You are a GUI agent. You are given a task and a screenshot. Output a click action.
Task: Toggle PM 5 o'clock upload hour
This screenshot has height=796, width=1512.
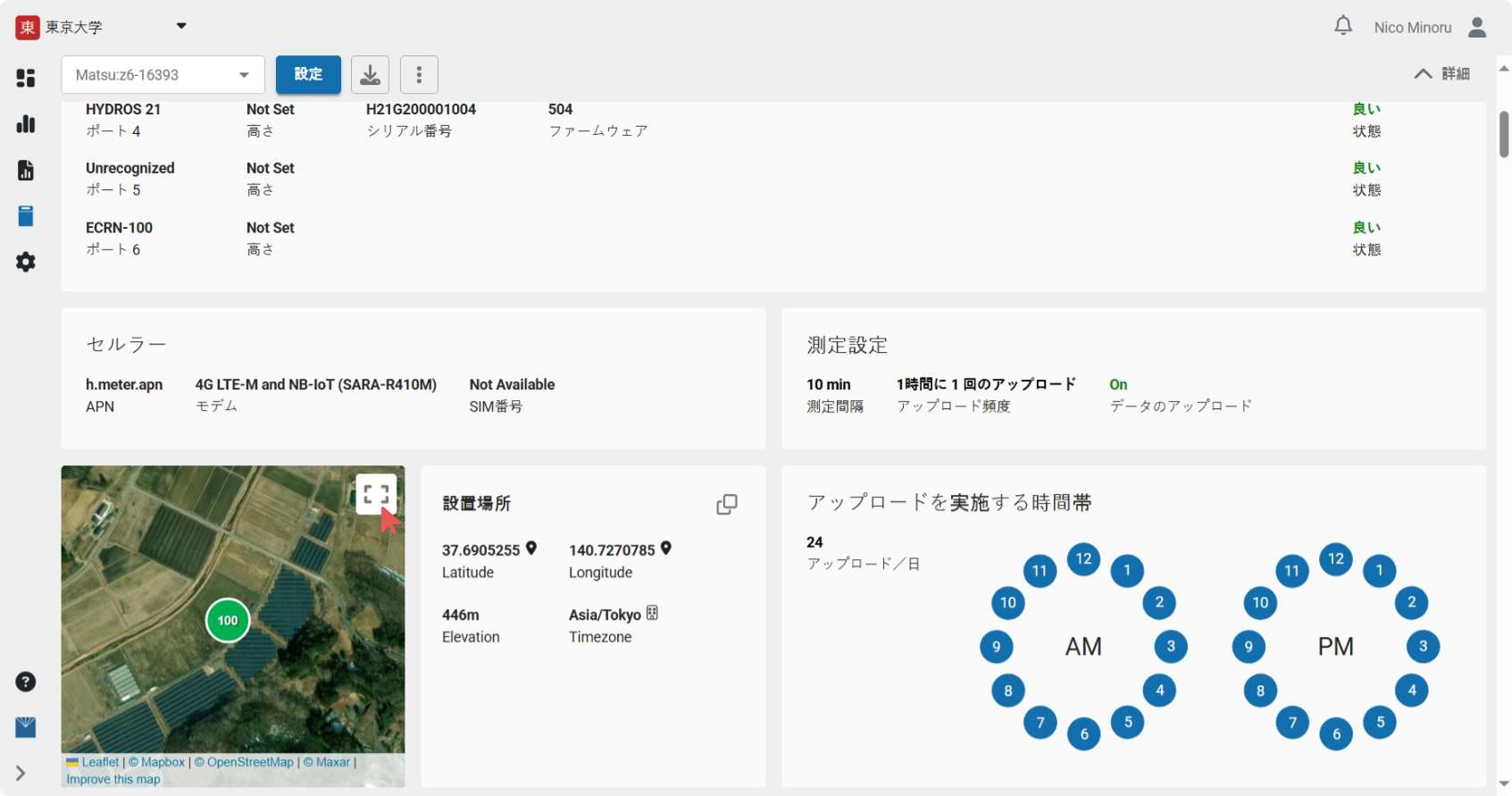(x=1380, y=722)
